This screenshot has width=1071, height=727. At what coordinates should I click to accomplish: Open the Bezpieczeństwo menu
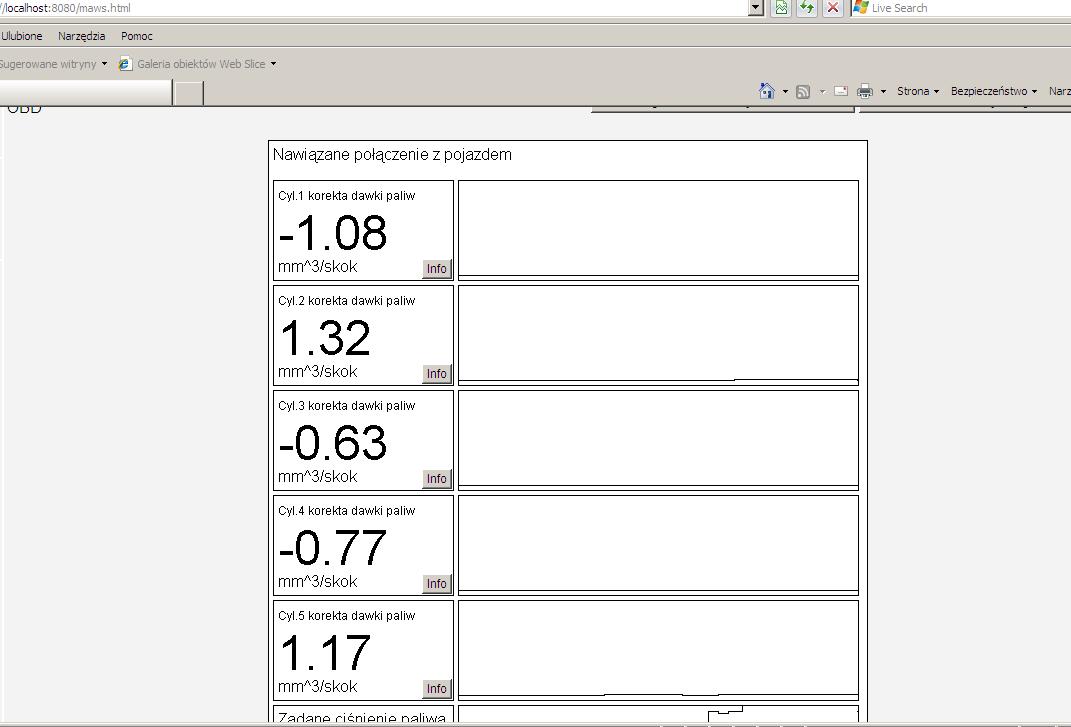point(994,91)
